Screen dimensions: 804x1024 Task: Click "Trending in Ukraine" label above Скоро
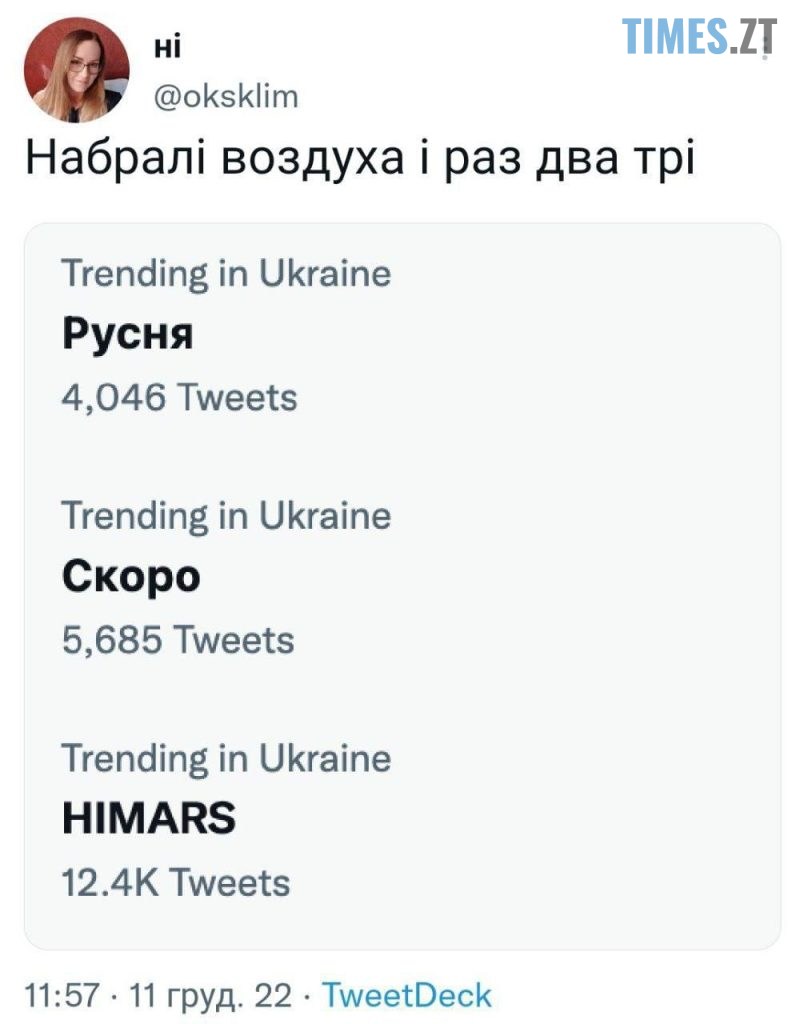[x=226, y=516]
